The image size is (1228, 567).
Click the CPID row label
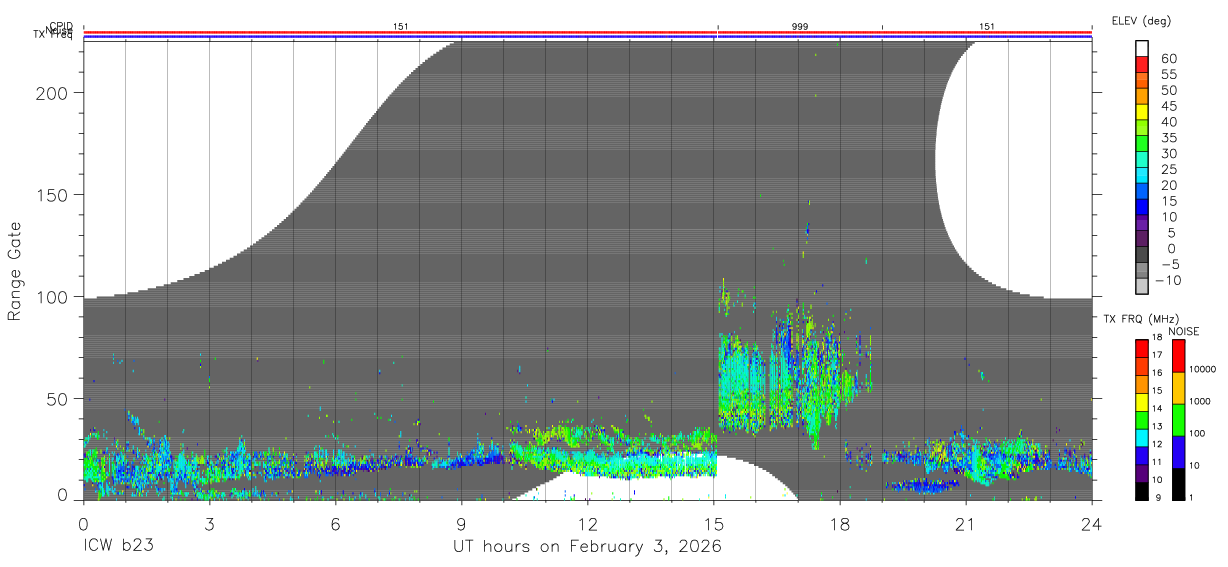coord(61,28)
